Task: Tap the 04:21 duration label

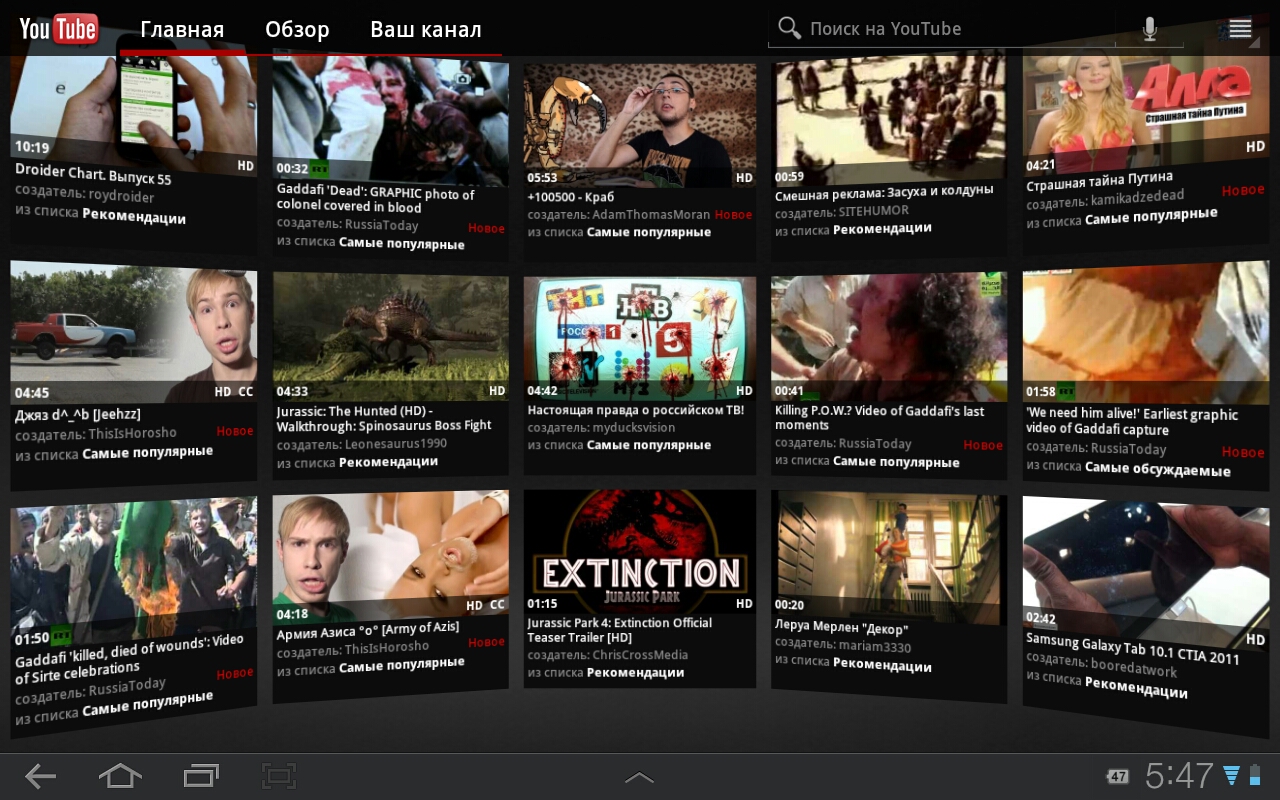Action: coord(1041,166)
